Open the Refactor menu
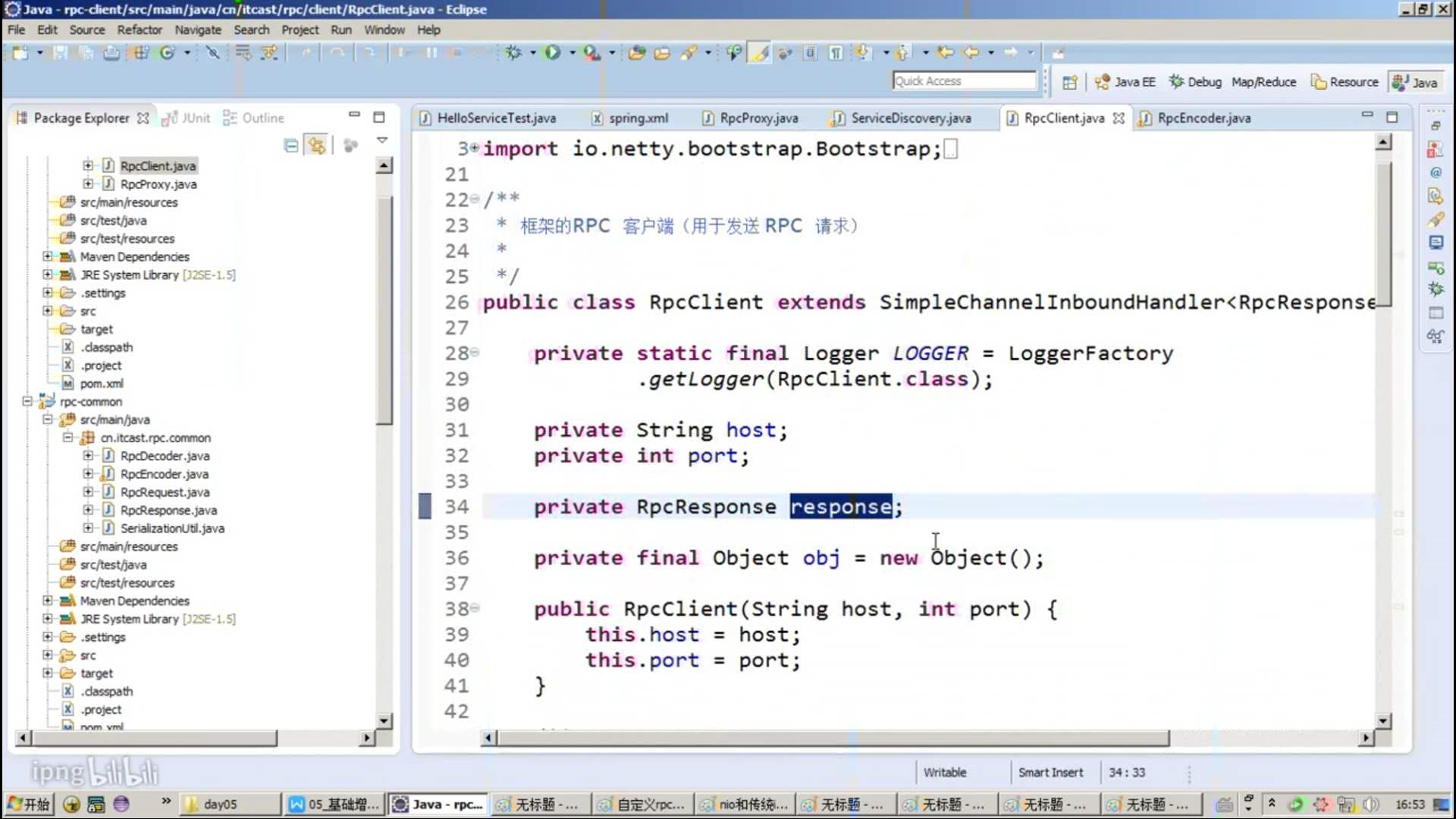Viewport: 1456px width, 819px height. (140, 30)
